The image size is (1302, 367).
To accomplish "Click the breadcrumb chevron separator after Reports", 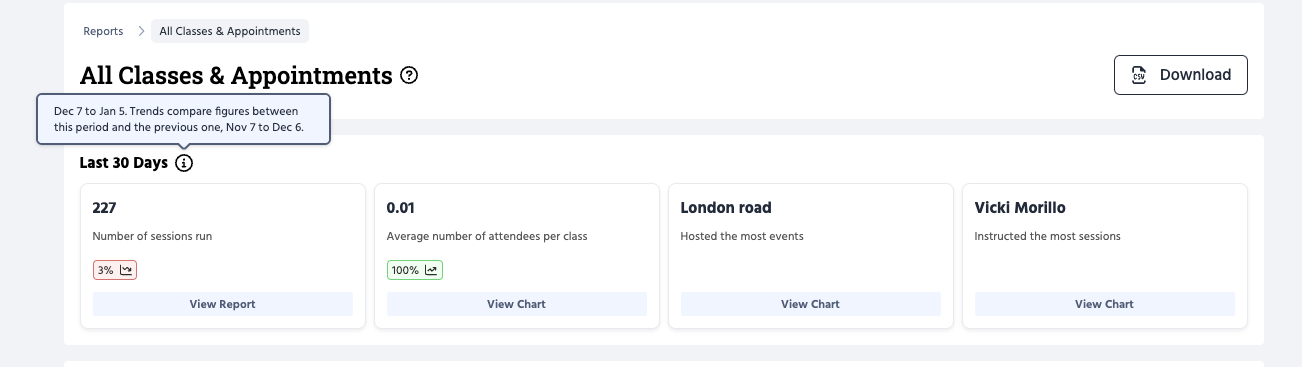I will click(142, 31).
